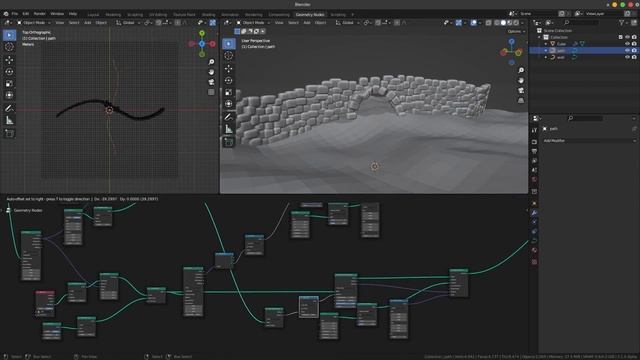Enable solid viewport shading in perspective viewport
Screen dimensions: 640x360
click(x=503, y=23)
